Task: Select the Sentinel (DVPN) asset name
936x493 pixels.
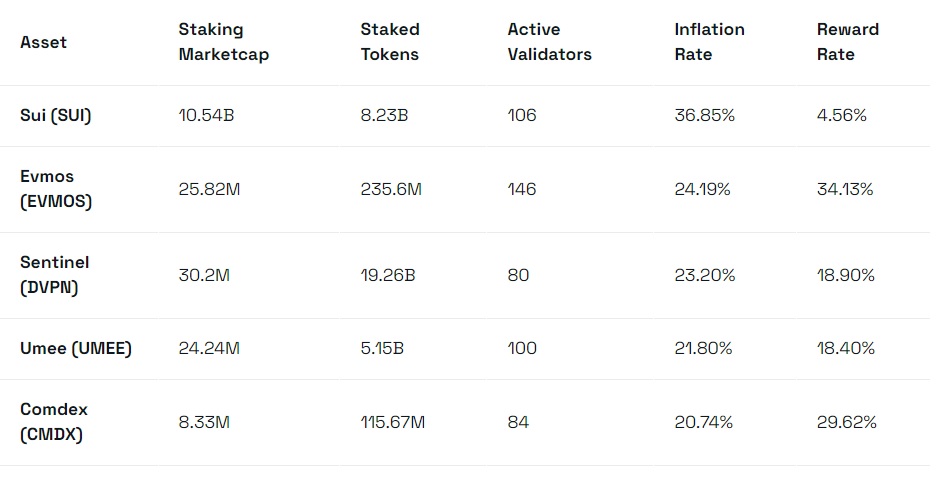Action: click(54, 275)
